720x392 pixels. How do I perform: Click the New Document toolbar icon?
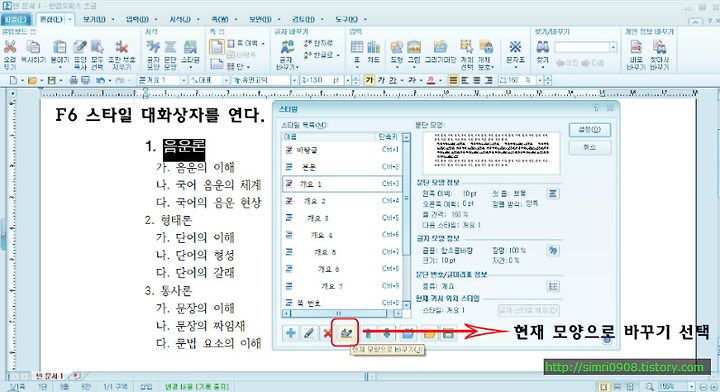[13, 80]
